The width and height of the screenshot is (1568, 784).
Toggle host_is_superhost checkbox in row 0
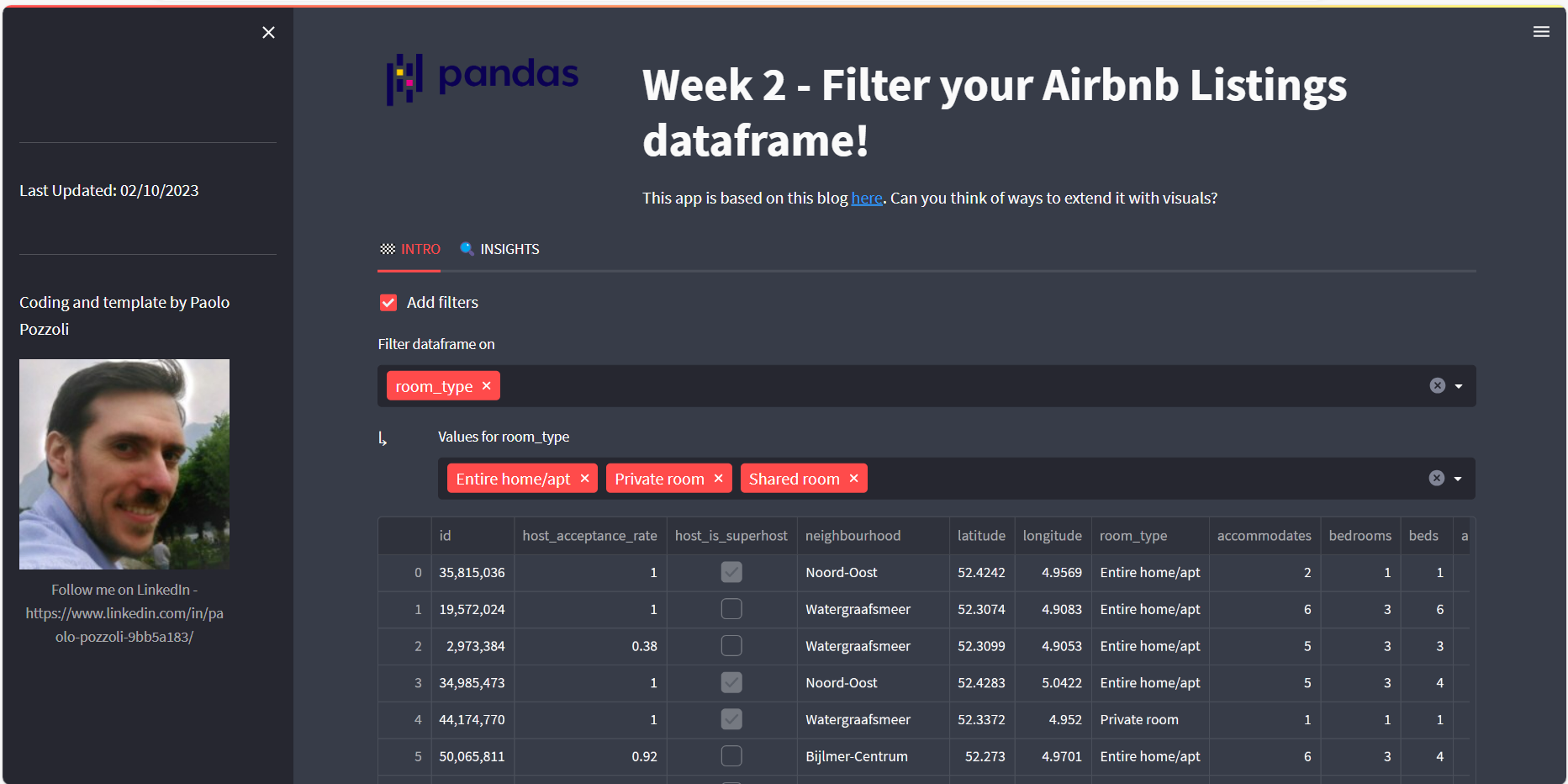(x=731, y=572)
